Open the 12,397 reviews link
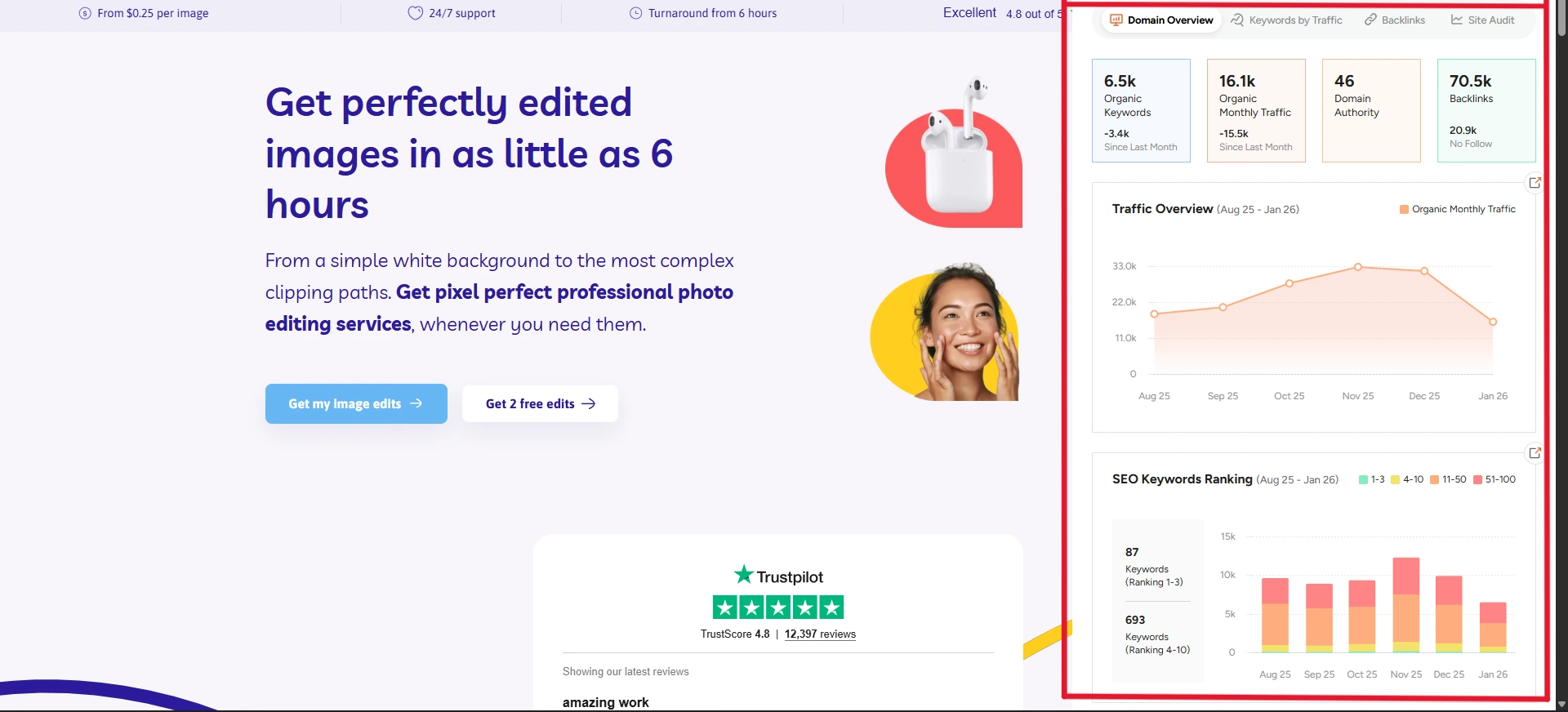The image size is (1568, 712). click(x=820, y=634)
